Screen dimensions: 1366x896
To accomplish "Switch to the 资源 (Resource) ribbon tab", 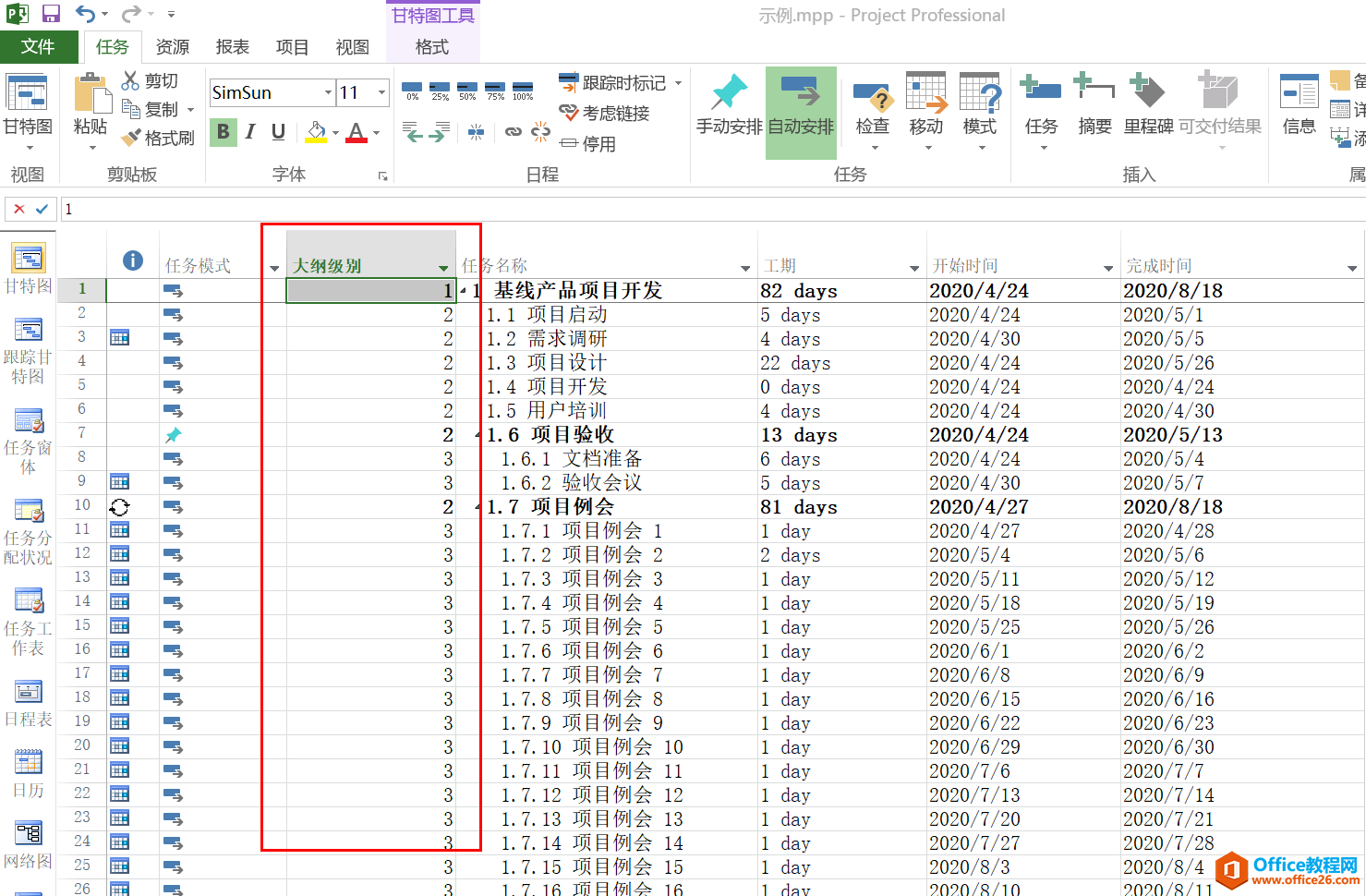I will click(x=172, y=46).
